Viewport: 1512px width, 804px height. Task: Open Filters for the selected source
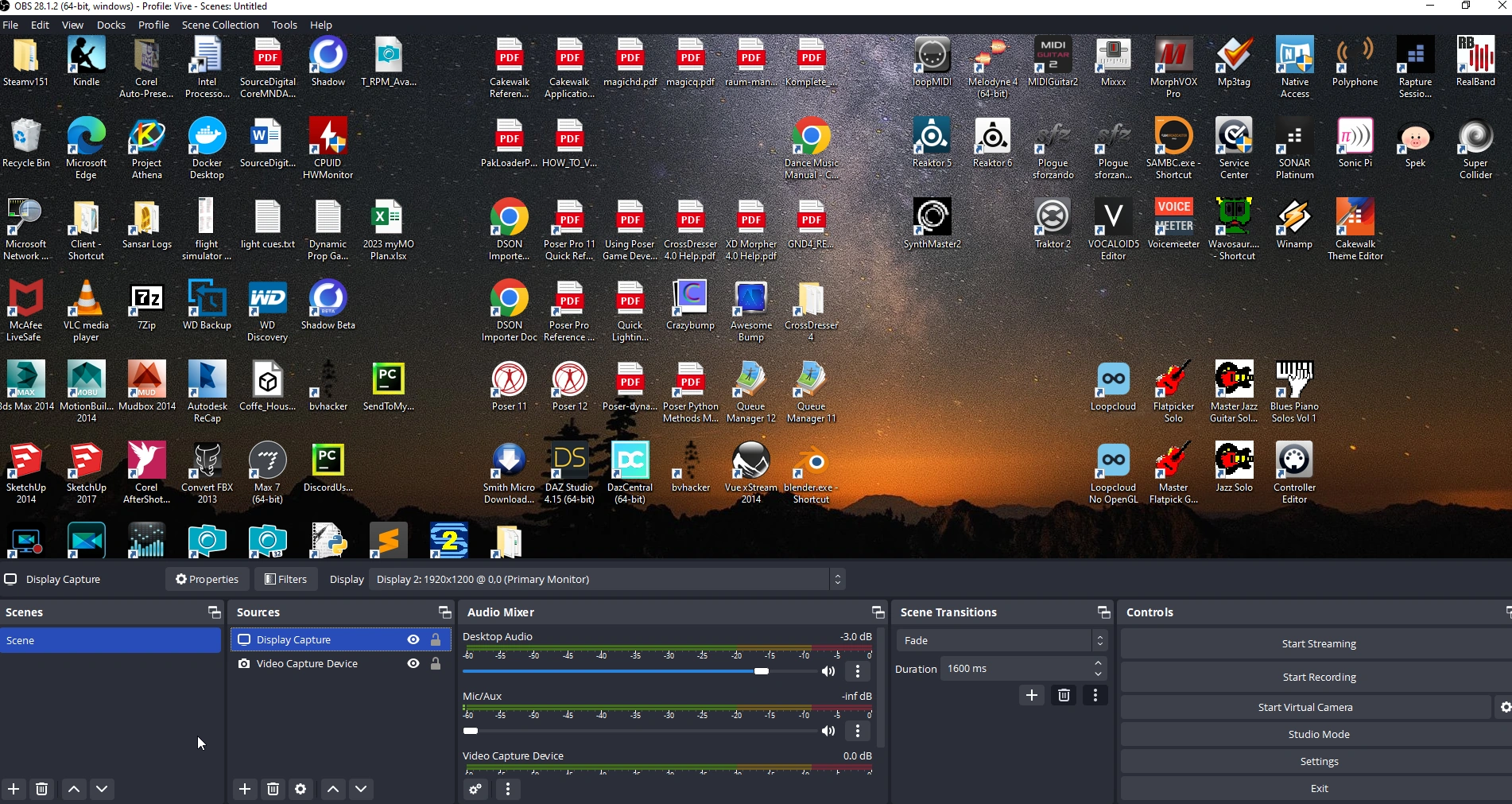tap(286, 579)
